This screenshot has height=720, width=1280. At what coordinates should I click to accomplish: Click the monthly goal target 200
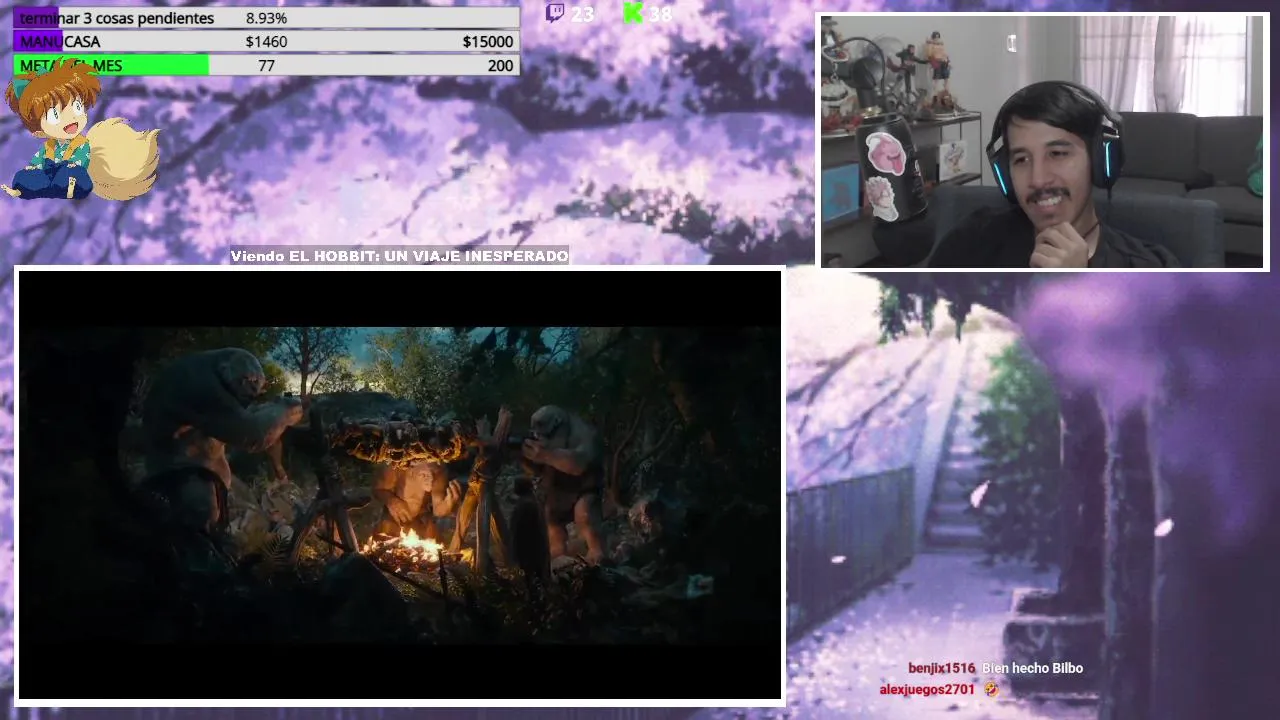(500, 66)
